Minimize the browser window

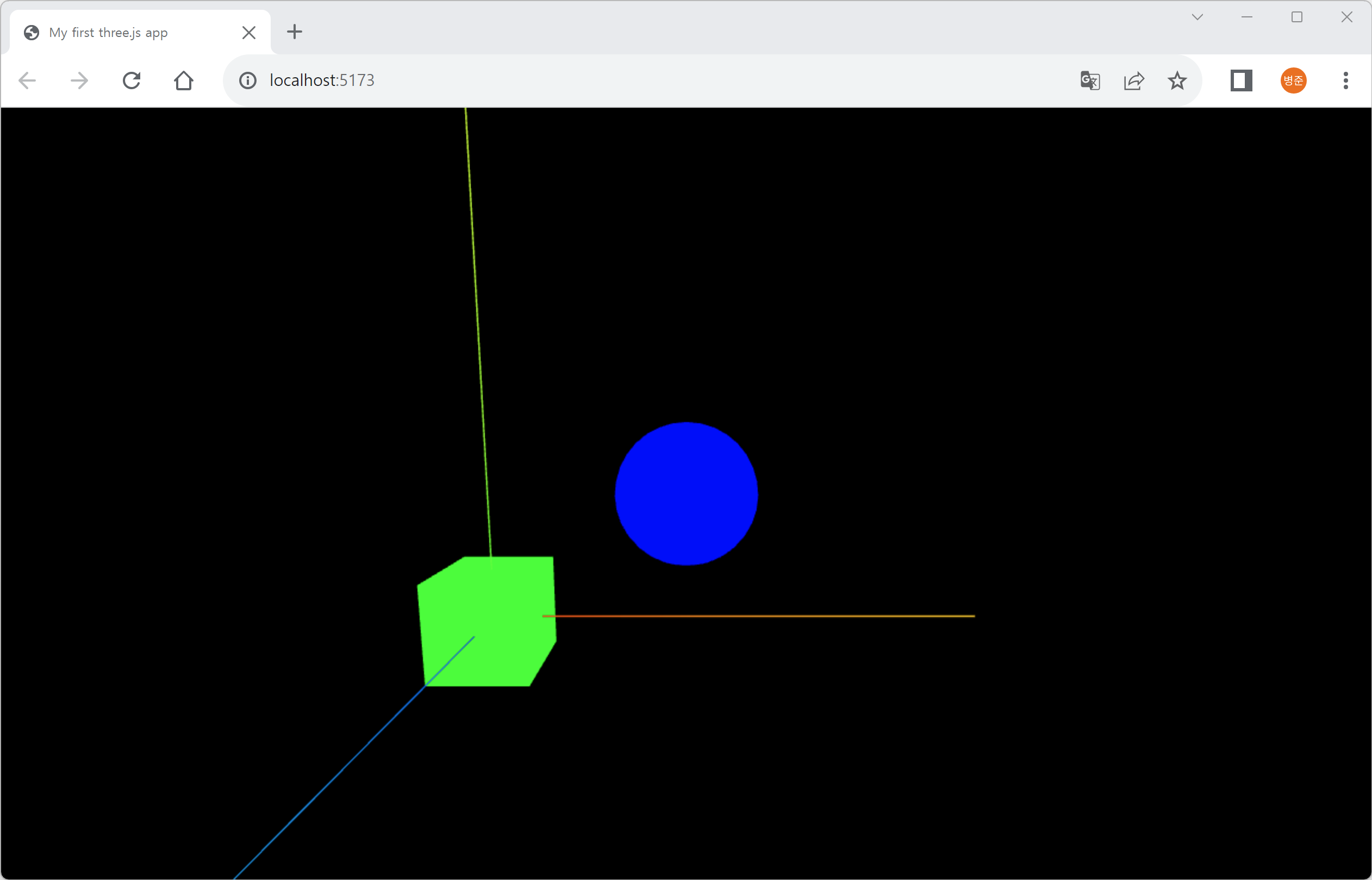tap(1247, 17)
